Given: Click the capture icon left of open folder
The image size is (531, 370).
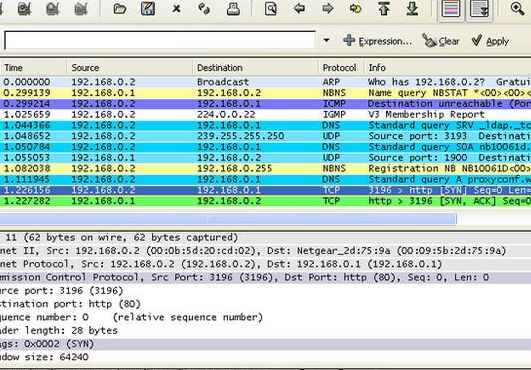Looking at the screenshot, I should point(81,8).
